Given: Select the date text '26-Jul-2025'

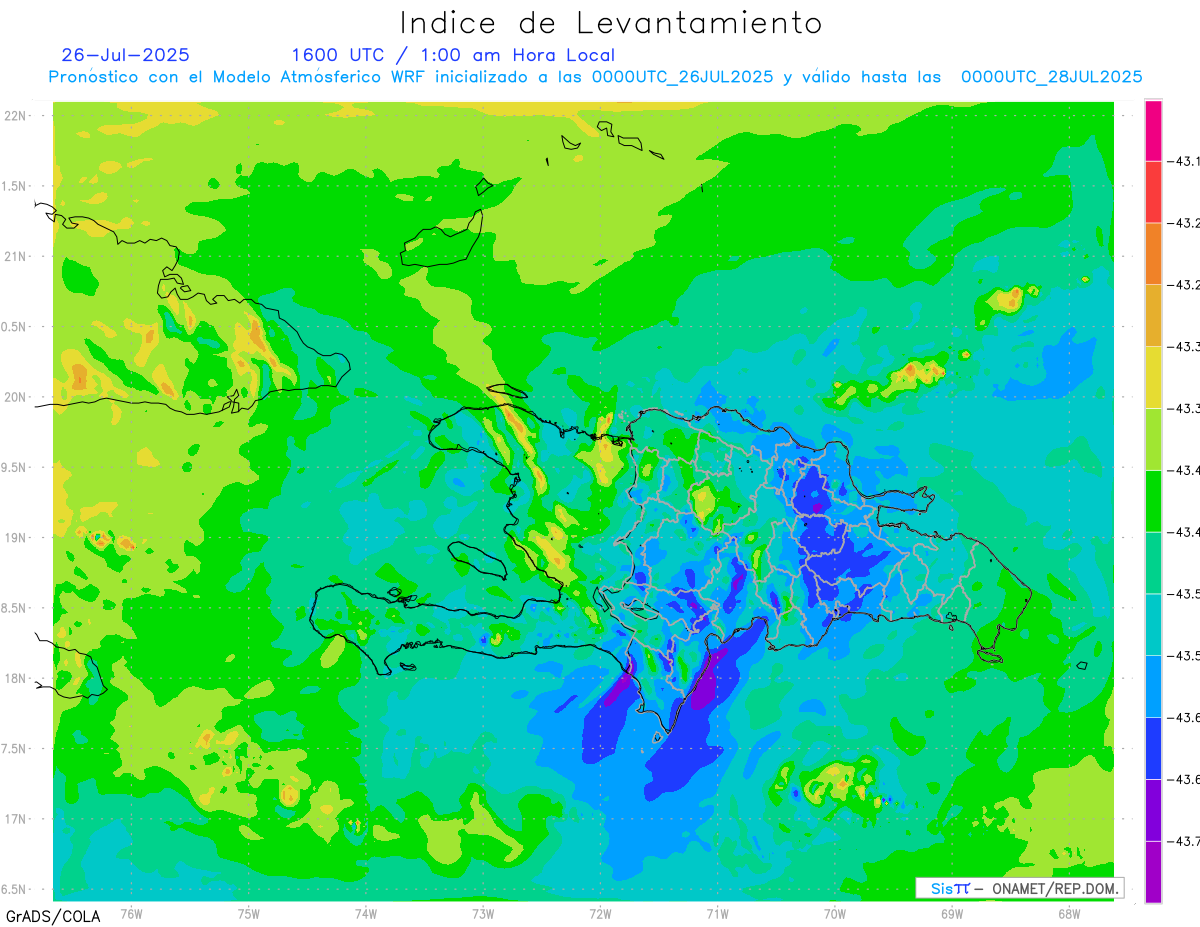Looking at the screenshot, I should coord(125,55).
